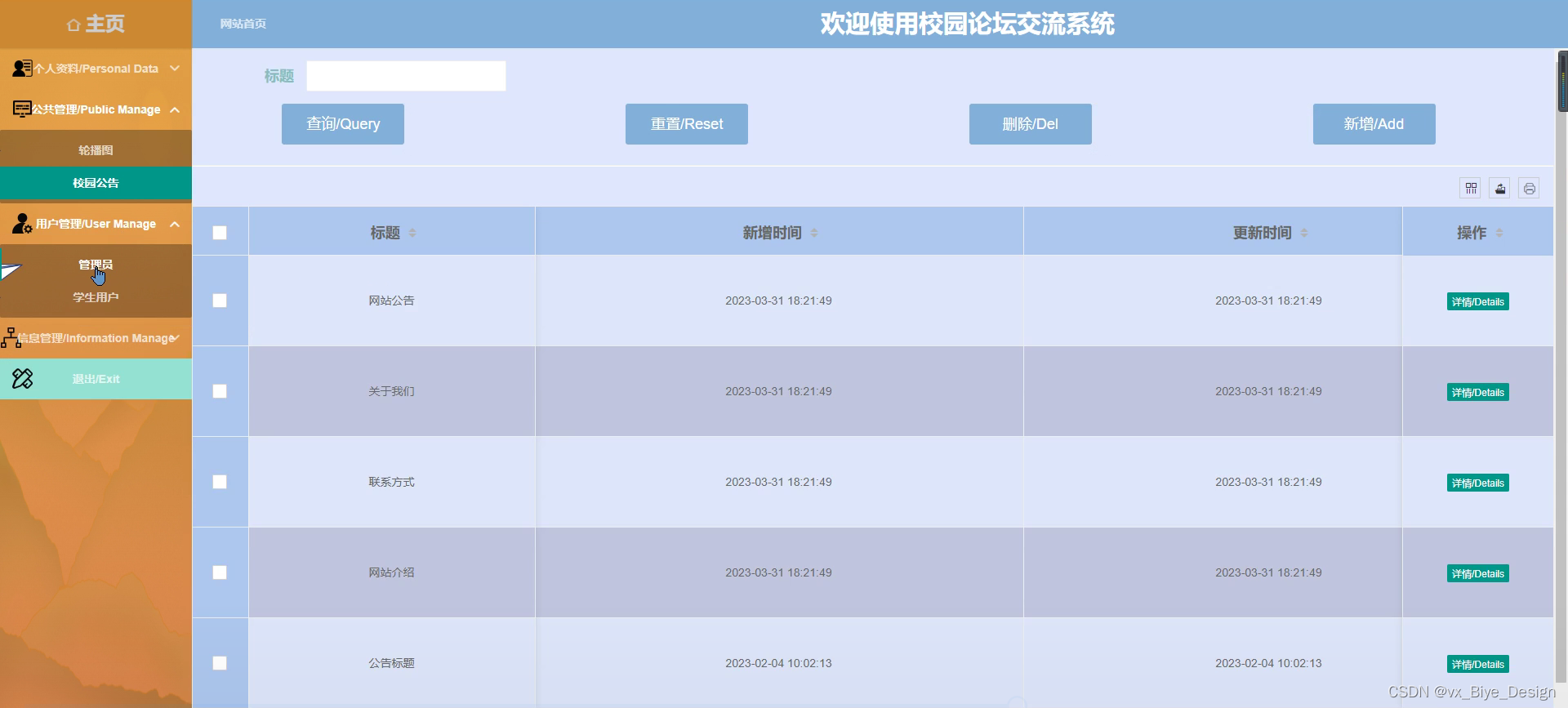Click the 新增/Add button

[x=1374, y=124]
